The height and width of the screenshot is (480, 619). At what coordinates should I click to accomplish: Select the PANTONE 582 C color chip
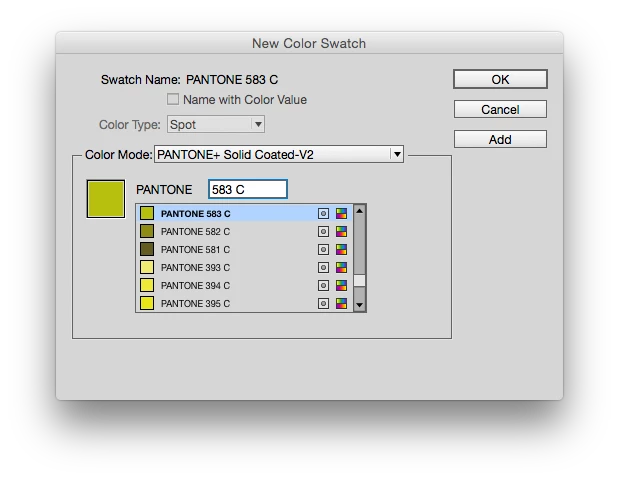pos(147,231)
